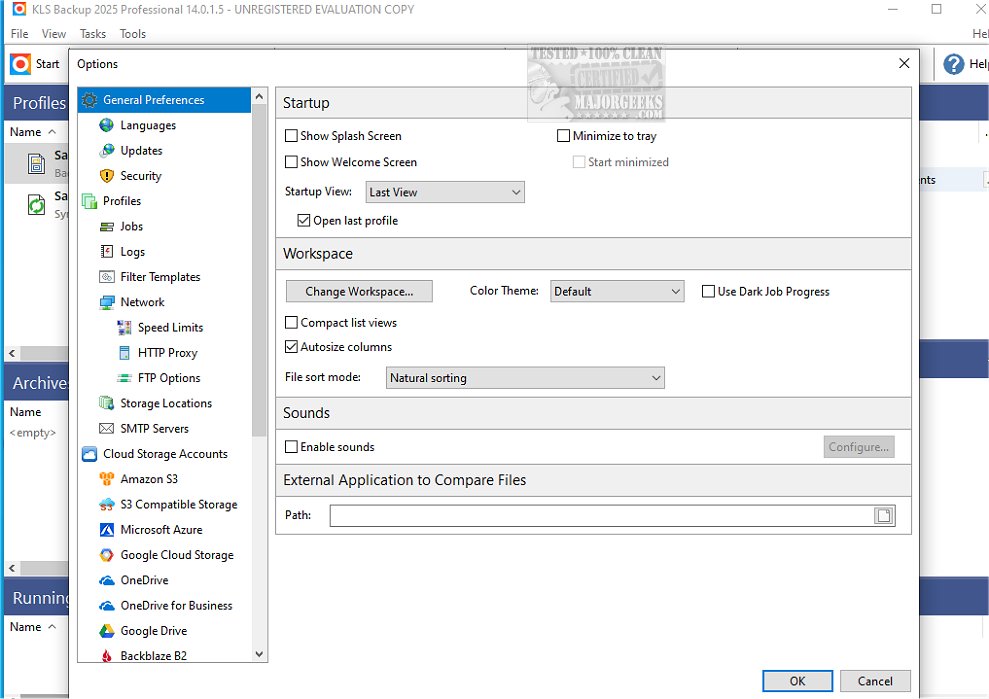Viewport: 989px width, 699px height.
Task: Click the Network monitor icon
Action: (107, 302)
